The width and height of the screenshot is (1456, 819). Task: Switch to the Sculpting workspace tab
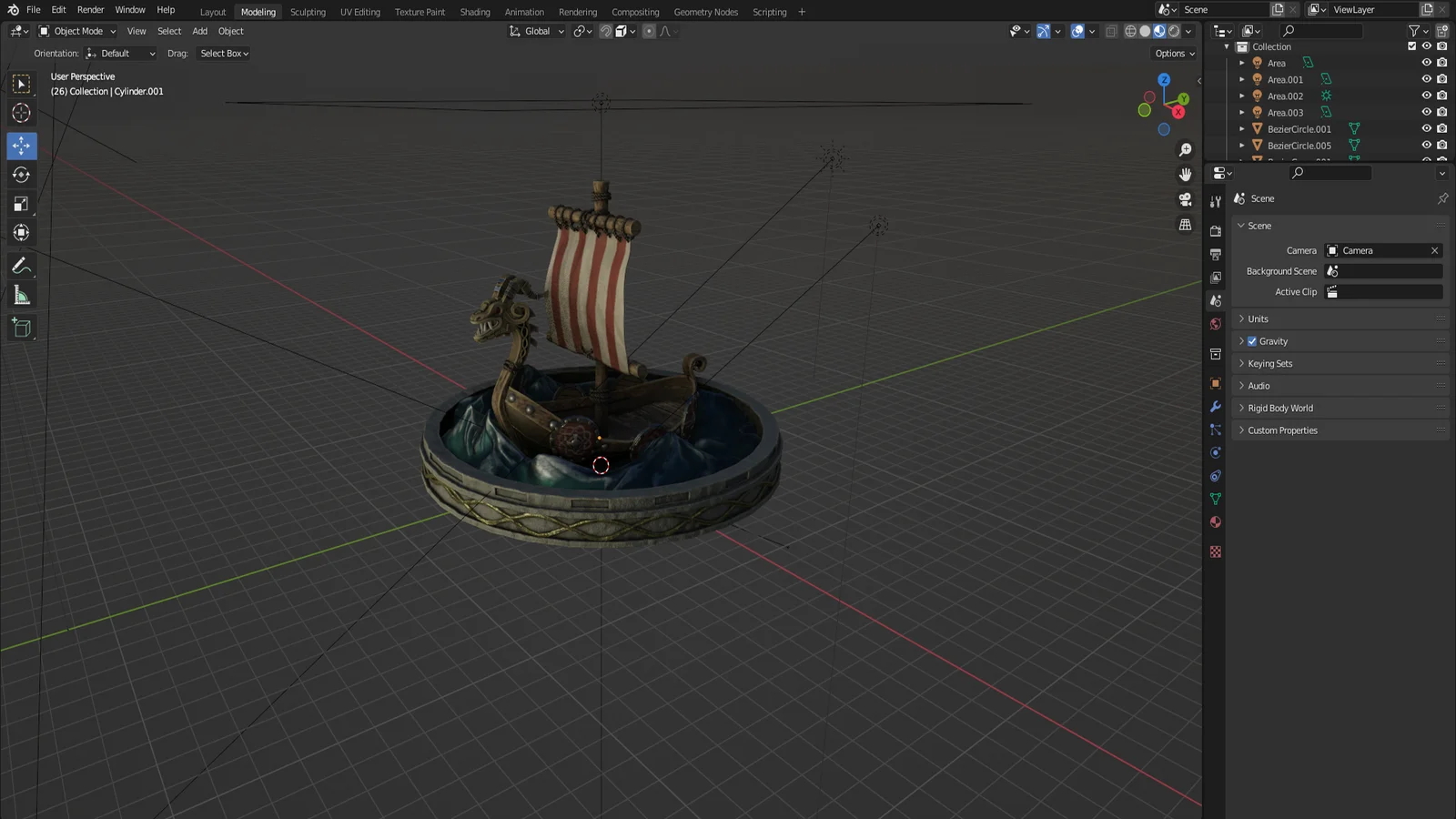pos(308,12)
